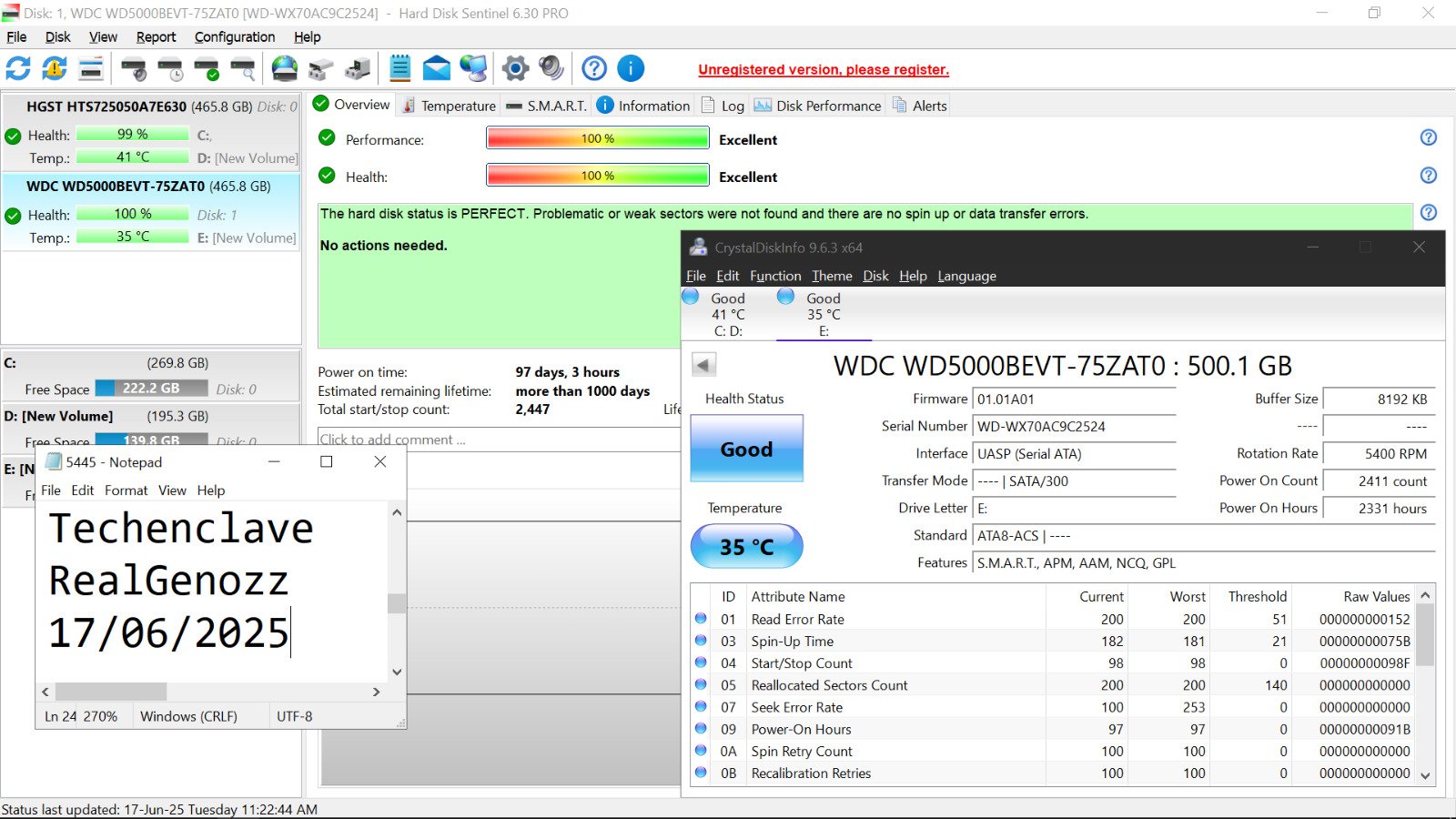Select HGST HTS725050A7E630 disk in list
1456x819 pixels.
pyautogui.click(x=151, y=131)
